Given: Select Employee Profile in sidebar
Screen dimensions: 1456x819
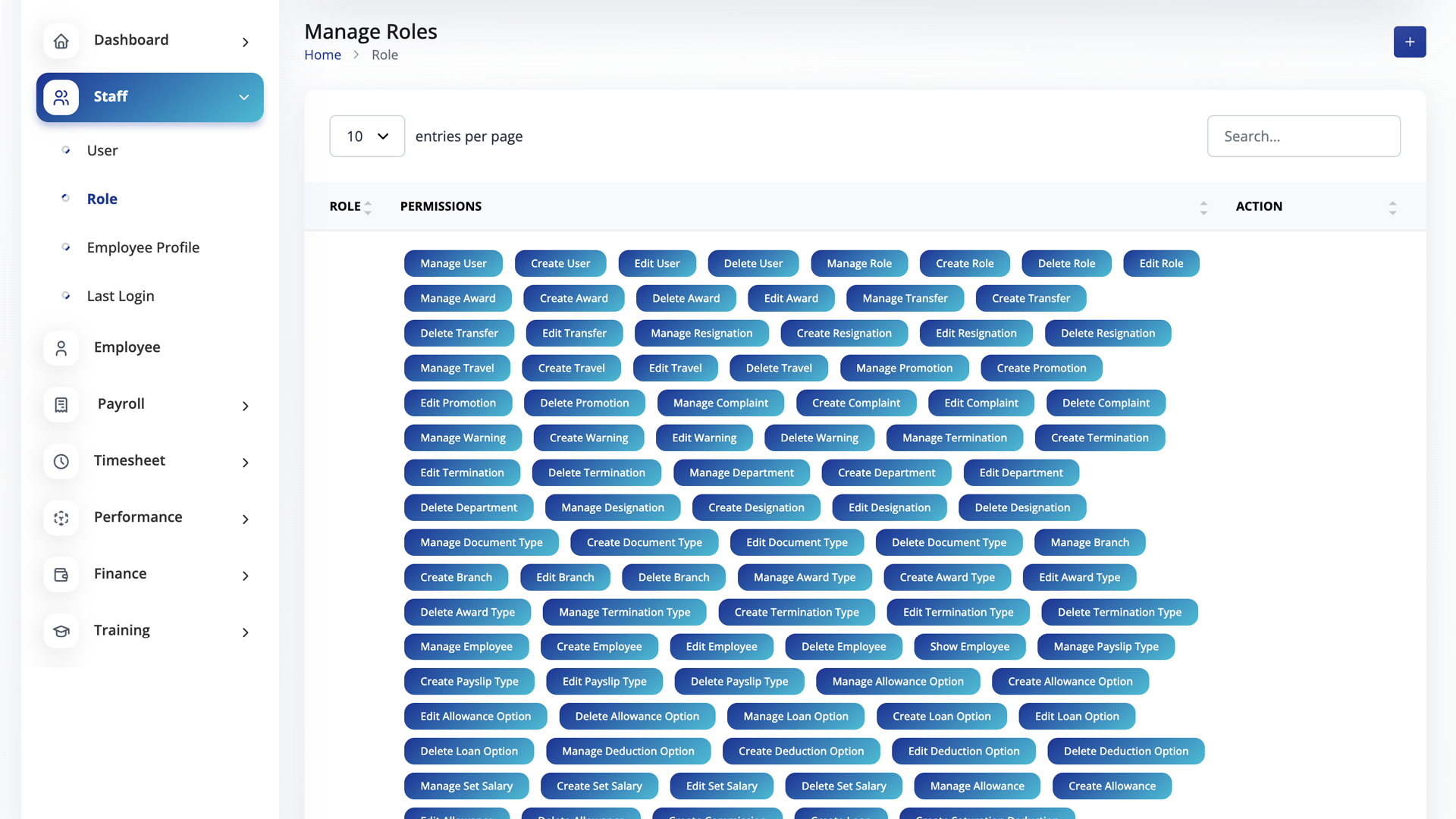Looking at the screenshot, I should 143,247.
